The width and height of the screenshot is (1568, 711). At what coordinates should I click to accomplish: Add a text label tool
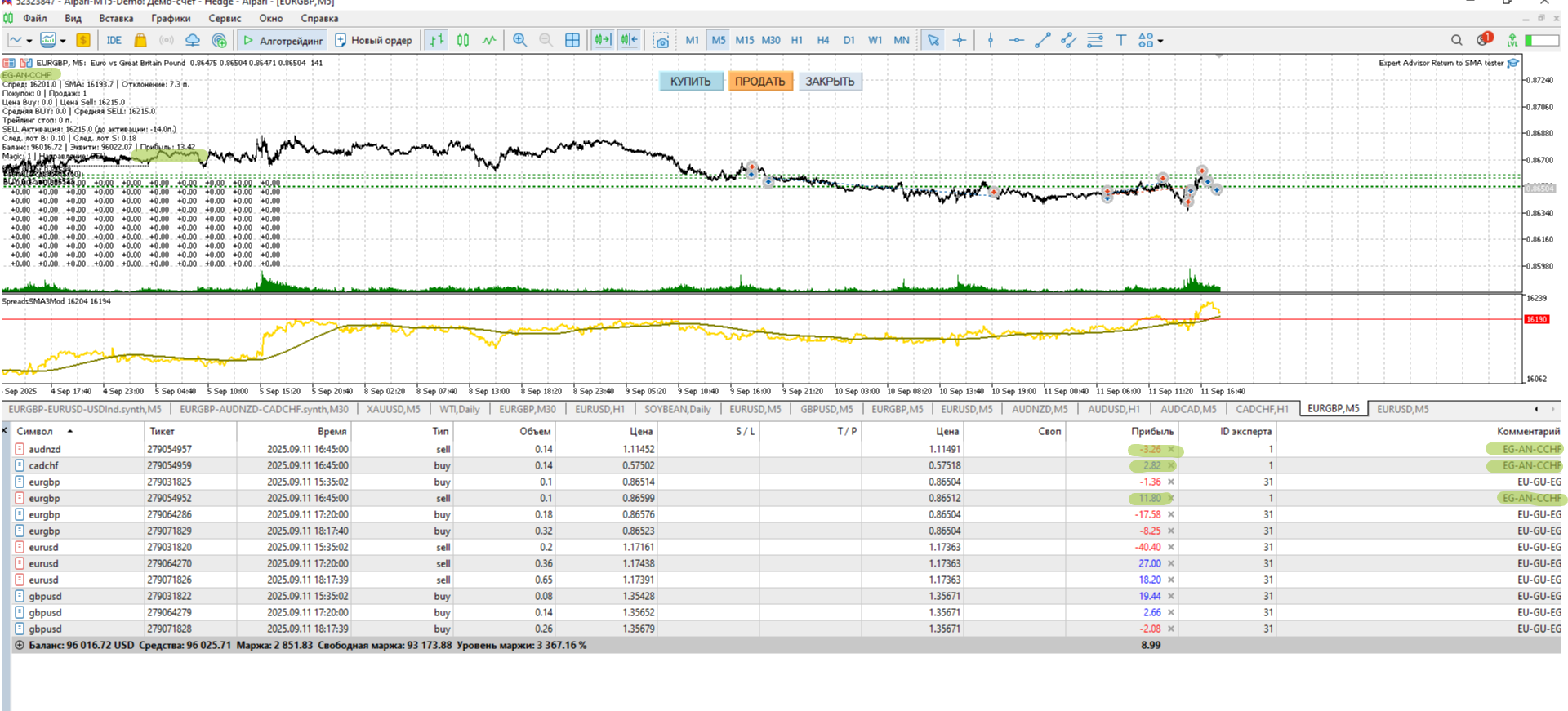coord(1120,40)
